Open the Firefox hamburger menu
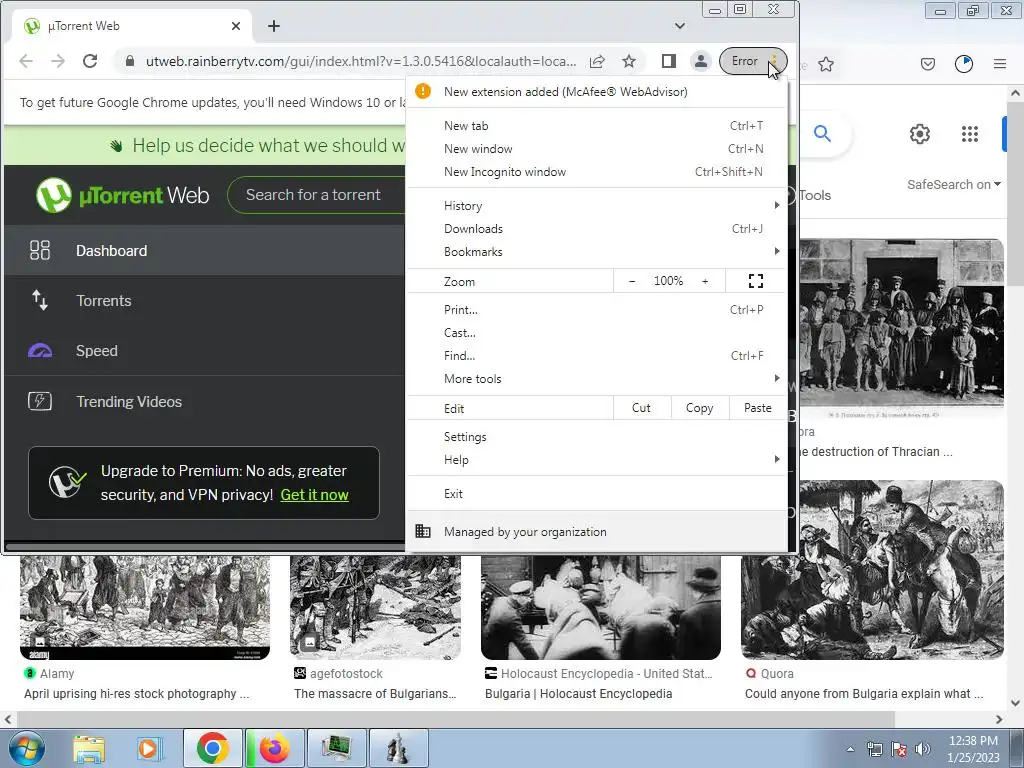This screenshot has height=768, width=1024. click(x=1000, y=64)
